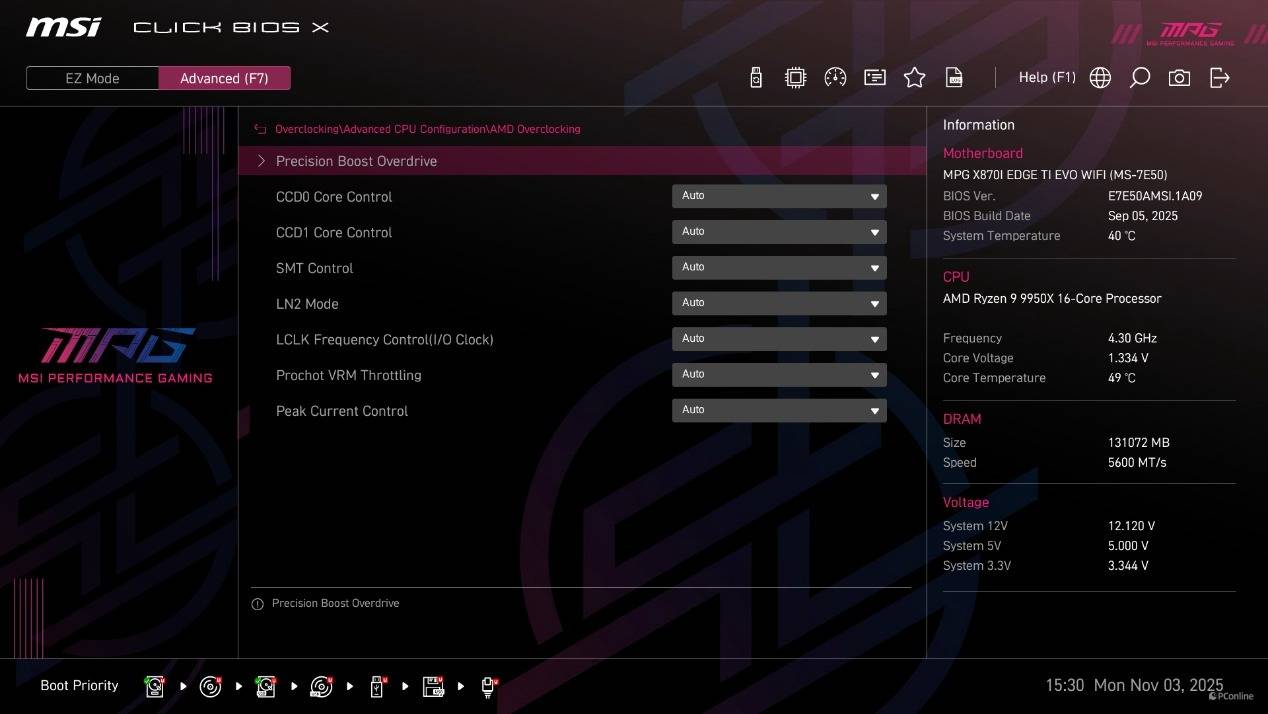Image resolution: width=1268 pixels, height=714 pixels.
Task: Open the SMT Control dropdown
Action: click(779, 267)
